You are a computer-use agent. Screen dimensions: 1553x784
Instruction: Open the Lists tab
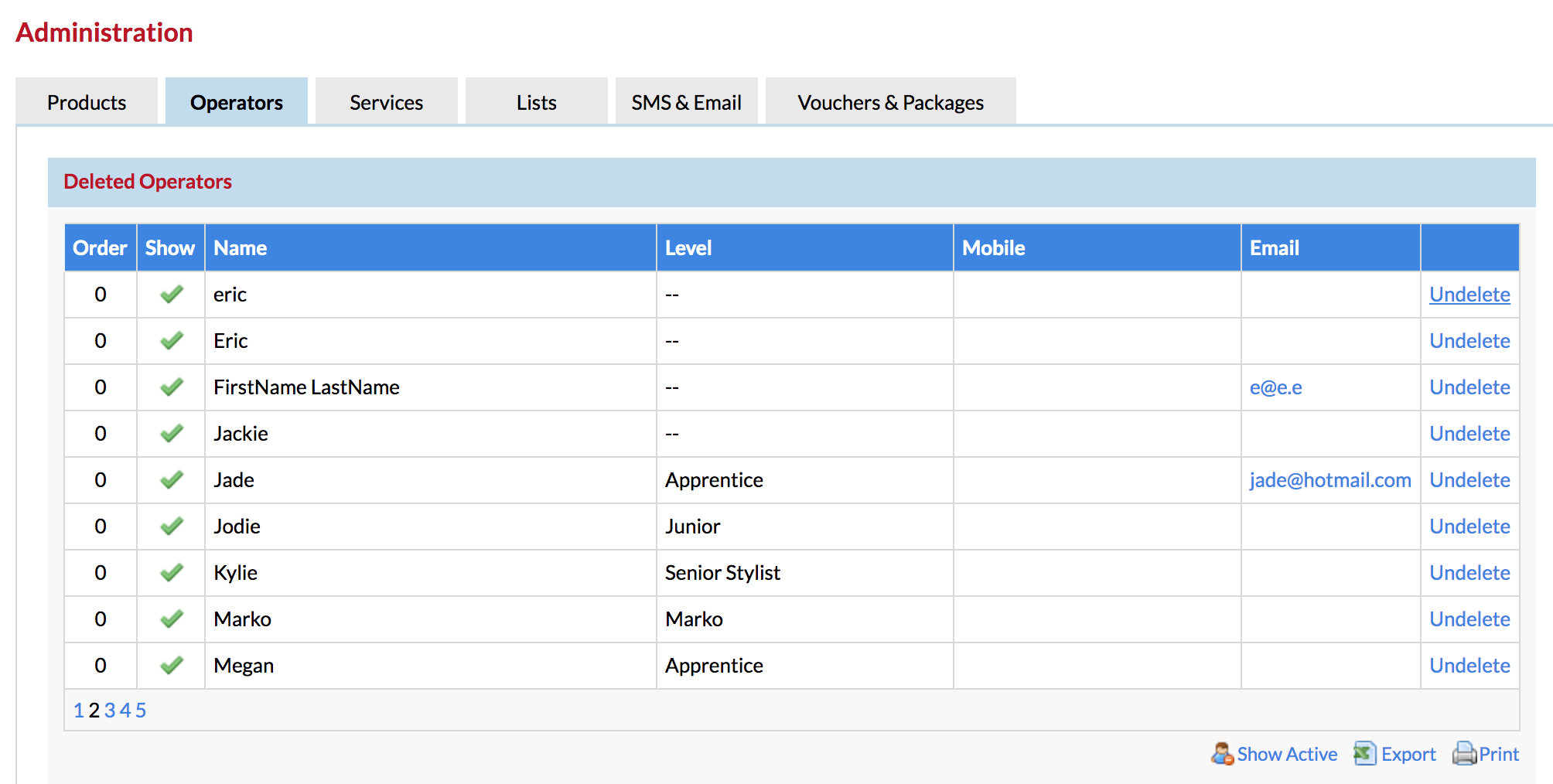[537, 101]
